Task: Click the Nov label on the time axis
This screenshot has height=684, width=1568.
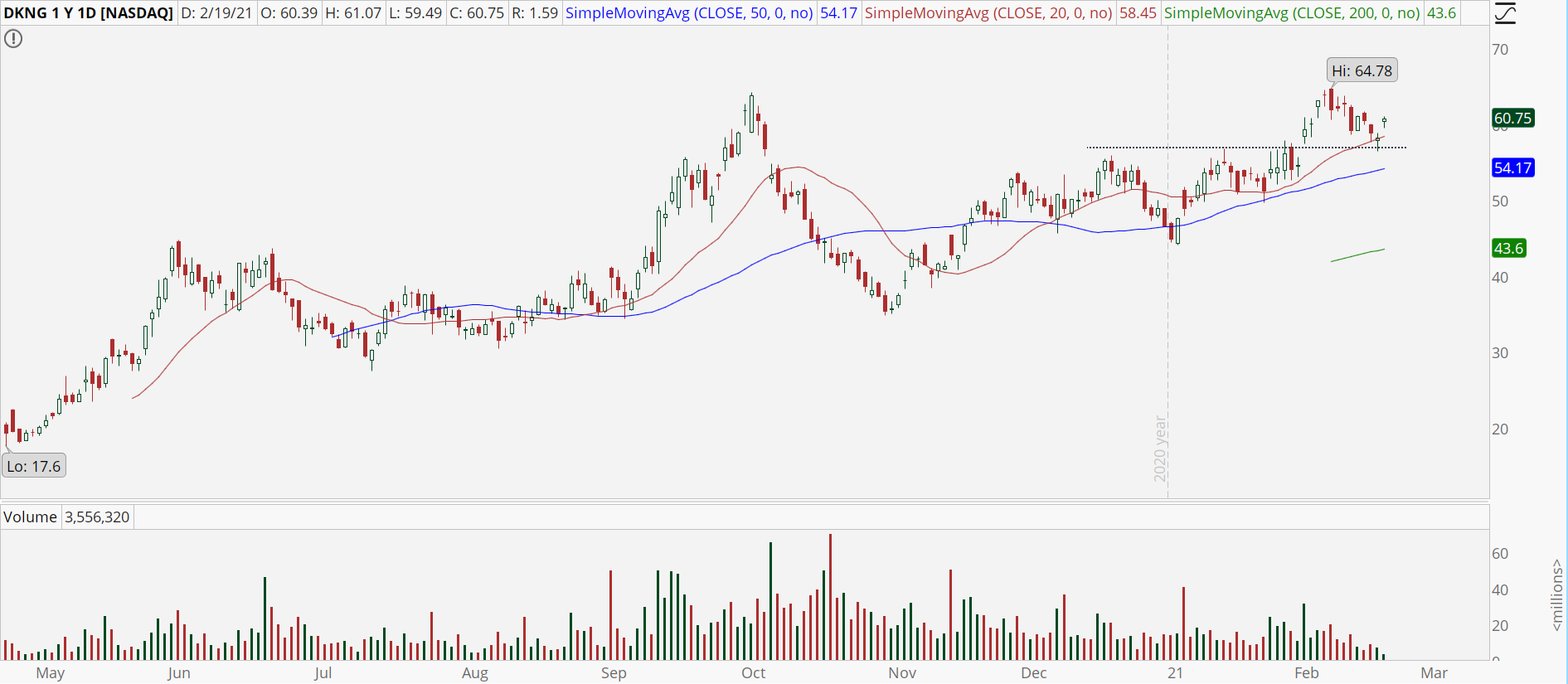Action: (x=902, y=673)
